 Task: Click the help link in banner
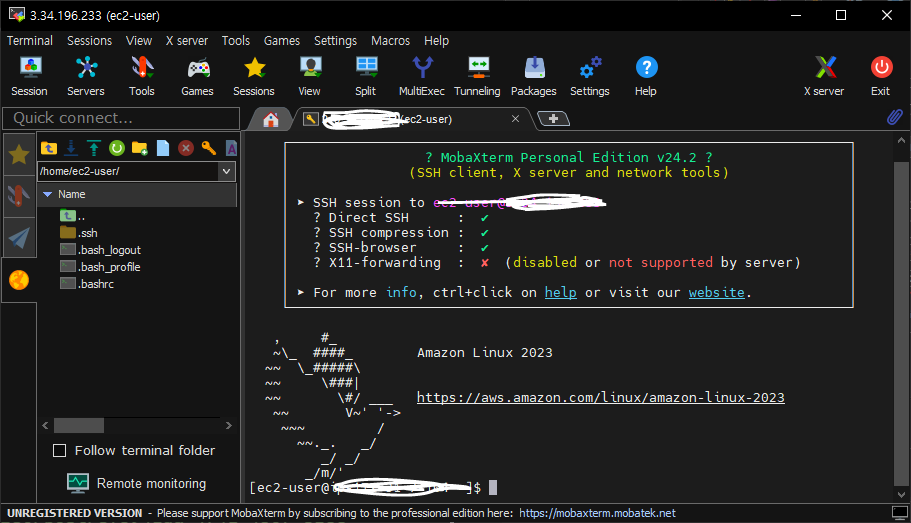click(561, 292)
